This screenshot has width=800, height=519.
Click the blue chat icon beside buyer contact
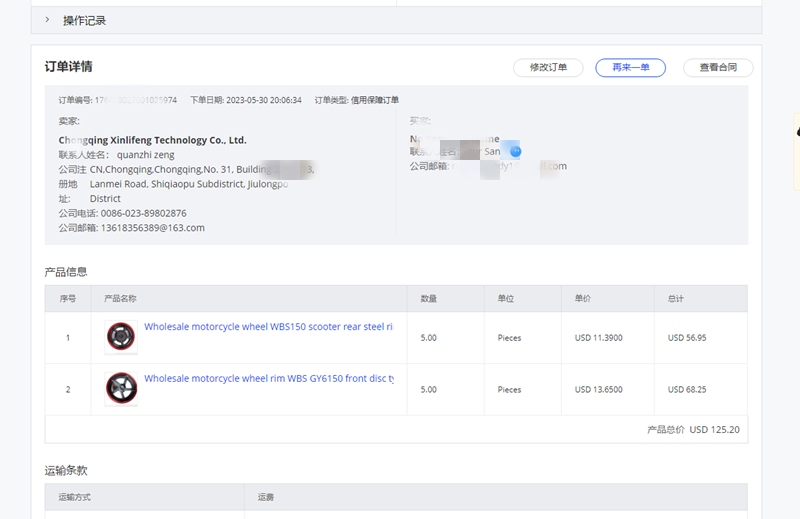coord(516,151)
